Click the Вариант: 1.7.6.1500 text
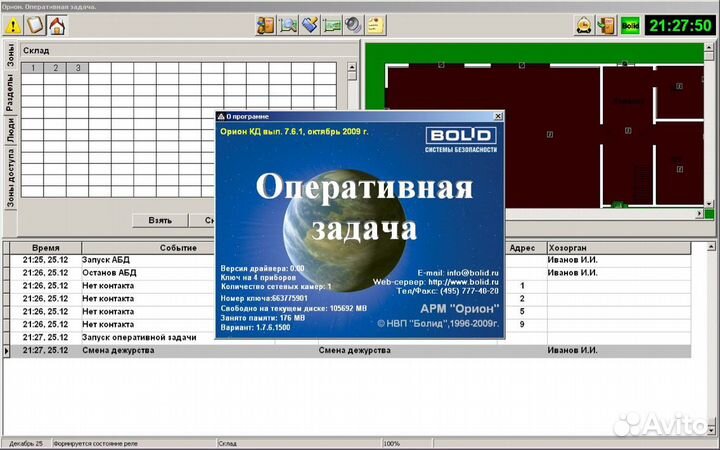Viewport: 720px width, 450px height. (255, 327)
